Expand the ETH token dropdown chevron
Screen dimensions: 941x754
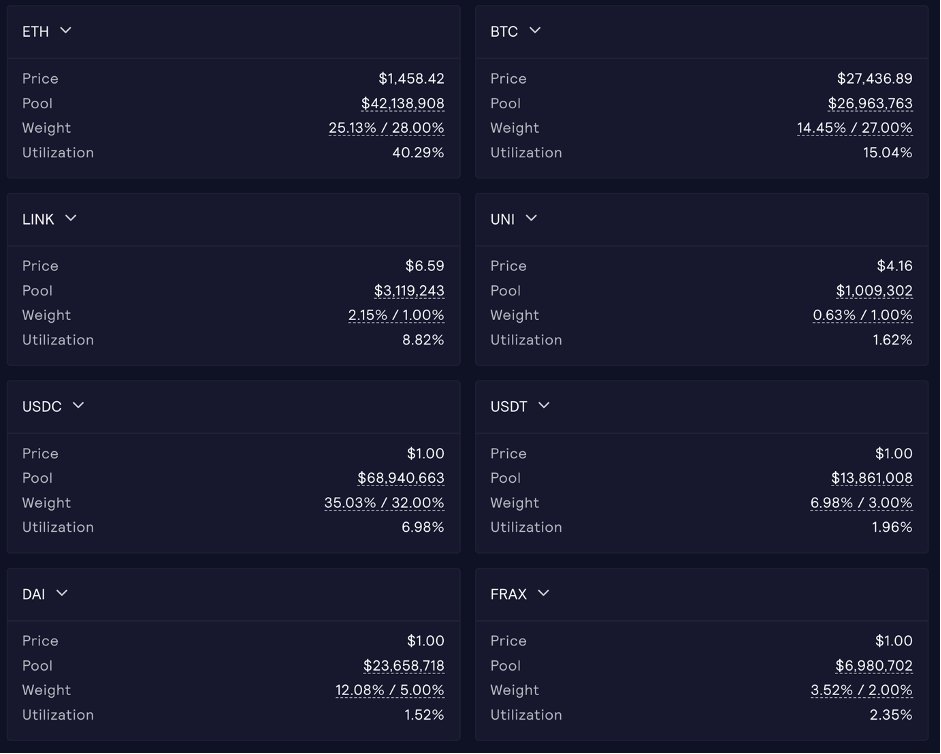(66, 31)
